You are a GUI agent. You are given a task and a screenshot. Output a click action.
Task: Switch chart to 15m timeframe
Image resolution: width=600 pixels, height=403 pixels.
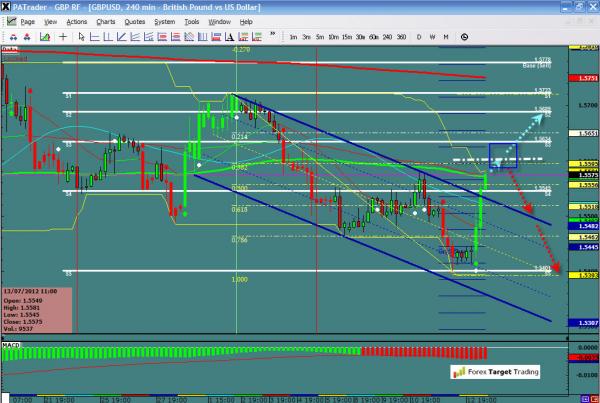pos(346,36)
